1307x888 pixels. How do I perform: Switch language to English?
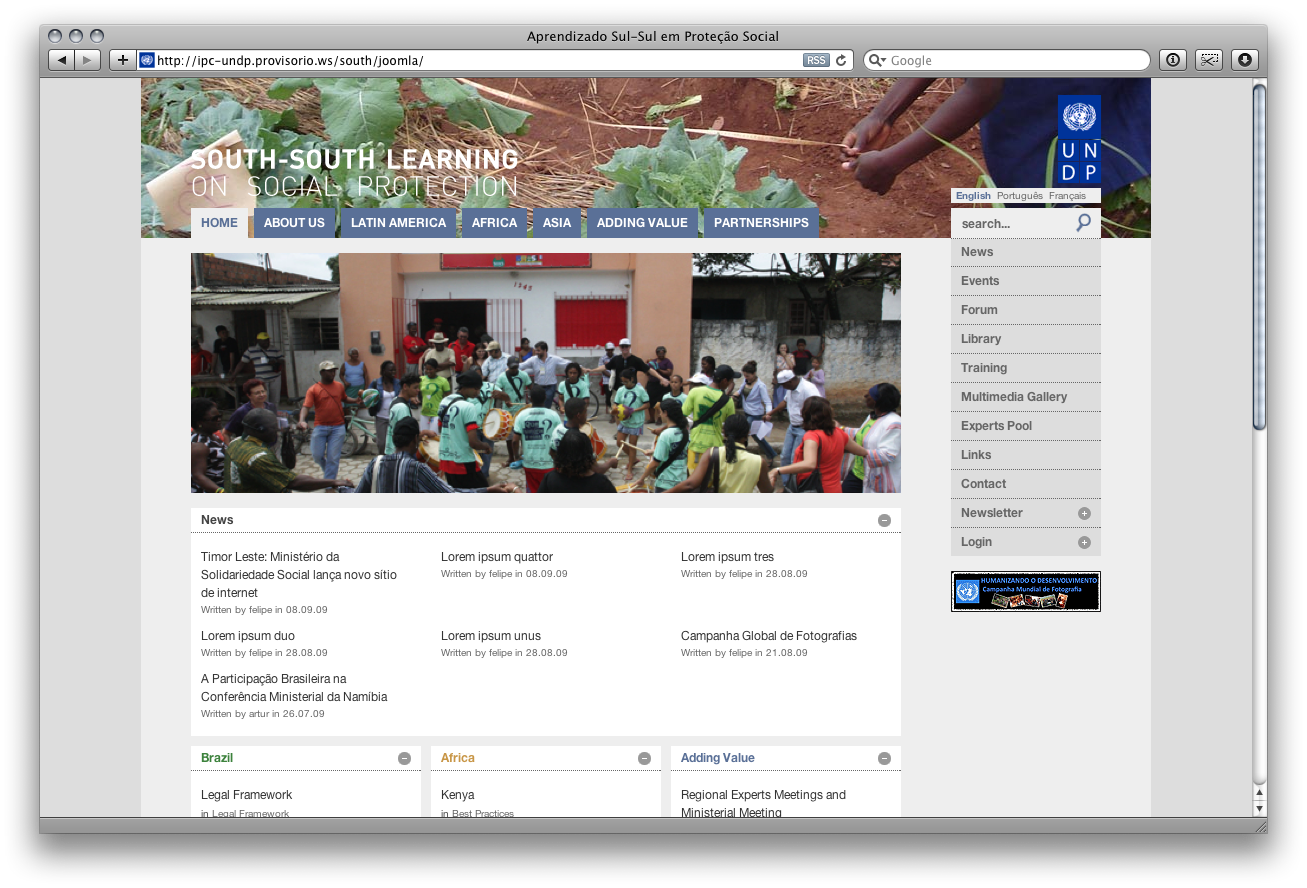(973, 196)
